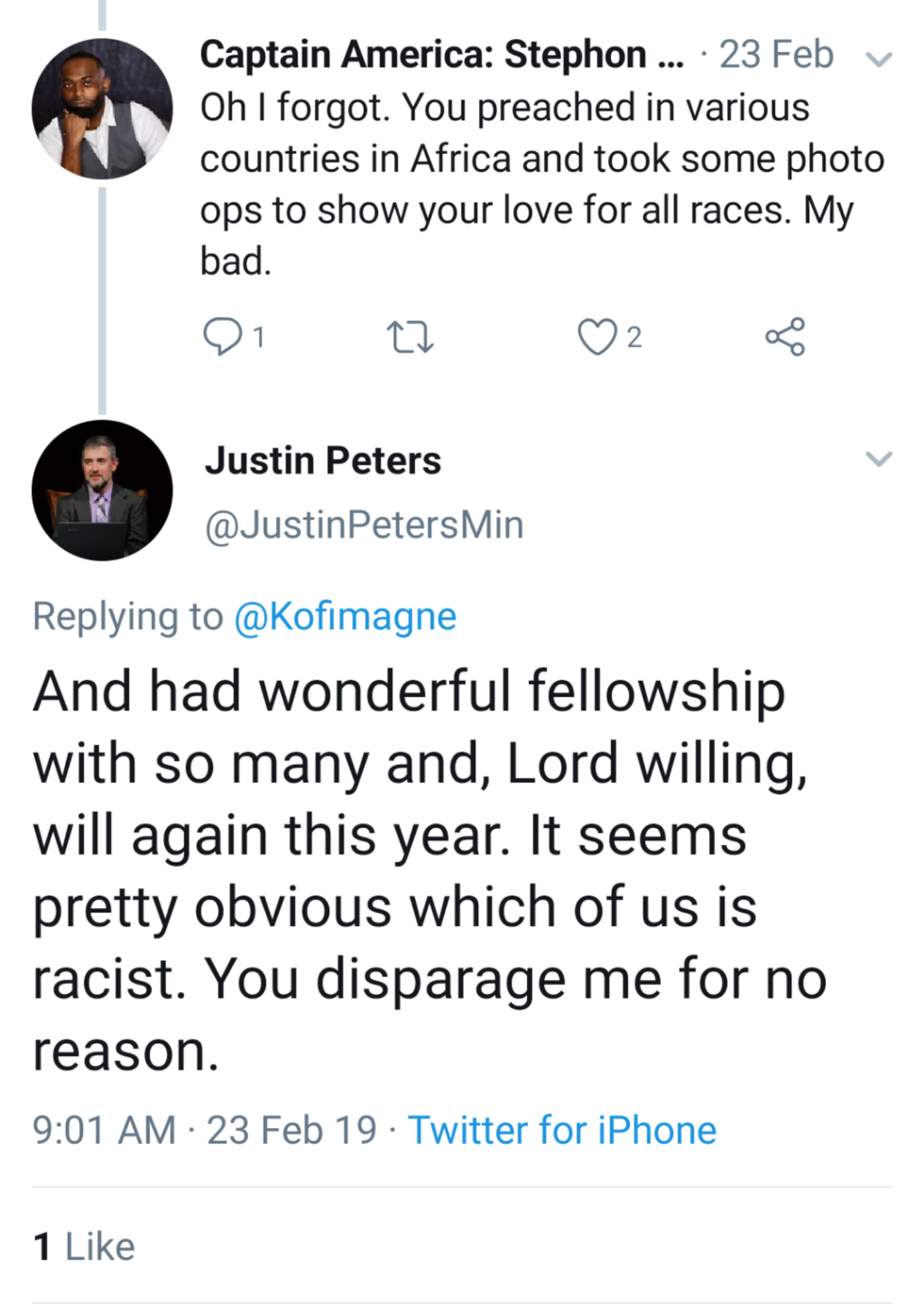The width and height of the screenshot is (924, 1314).
Task: Click the "9:01 AM · 23 Feb 19" timestamp
Action: pyautogui.click(x=204, y=1130)
